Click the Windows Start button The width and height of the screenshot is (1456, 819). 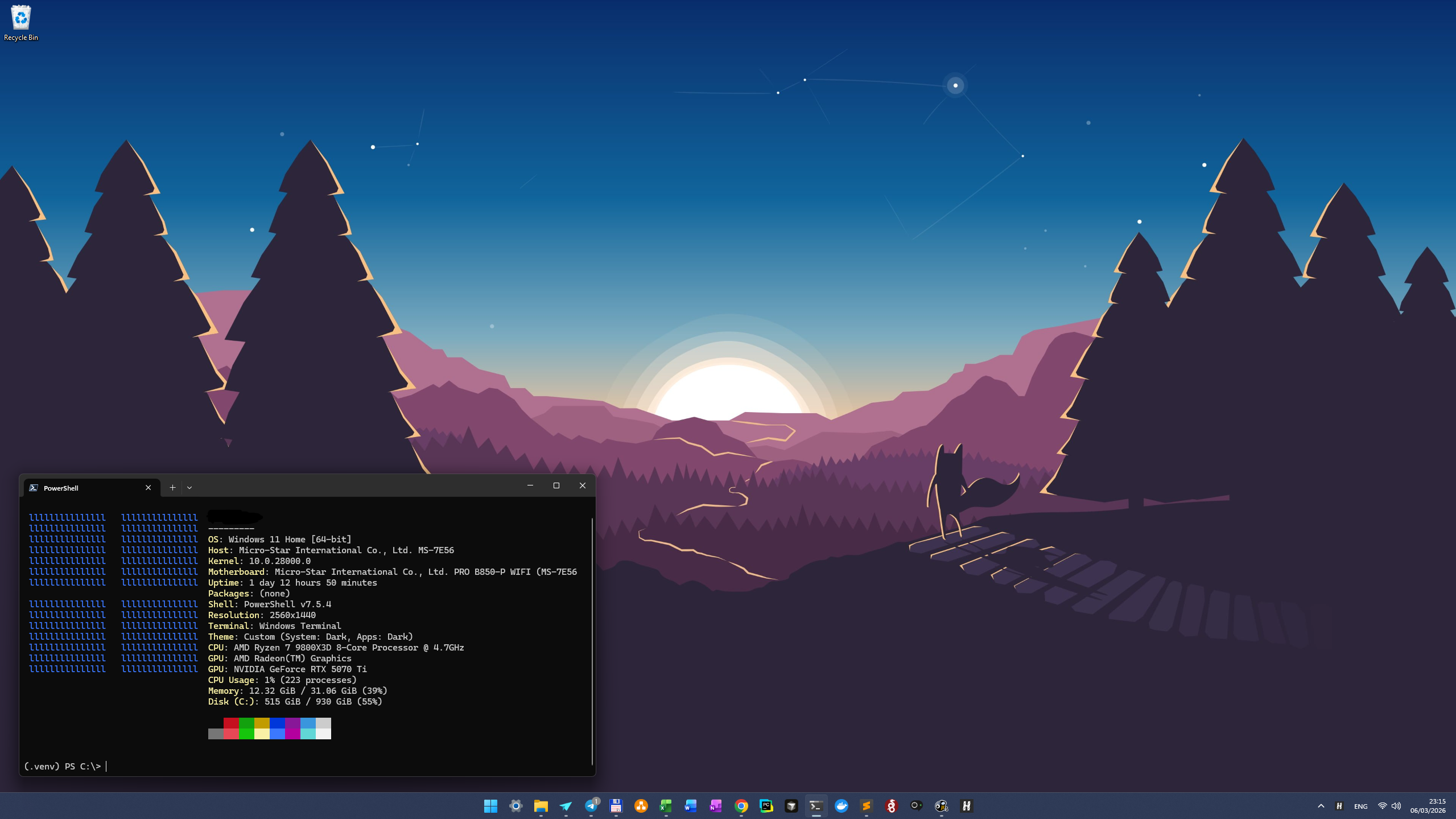coord(490,806)
